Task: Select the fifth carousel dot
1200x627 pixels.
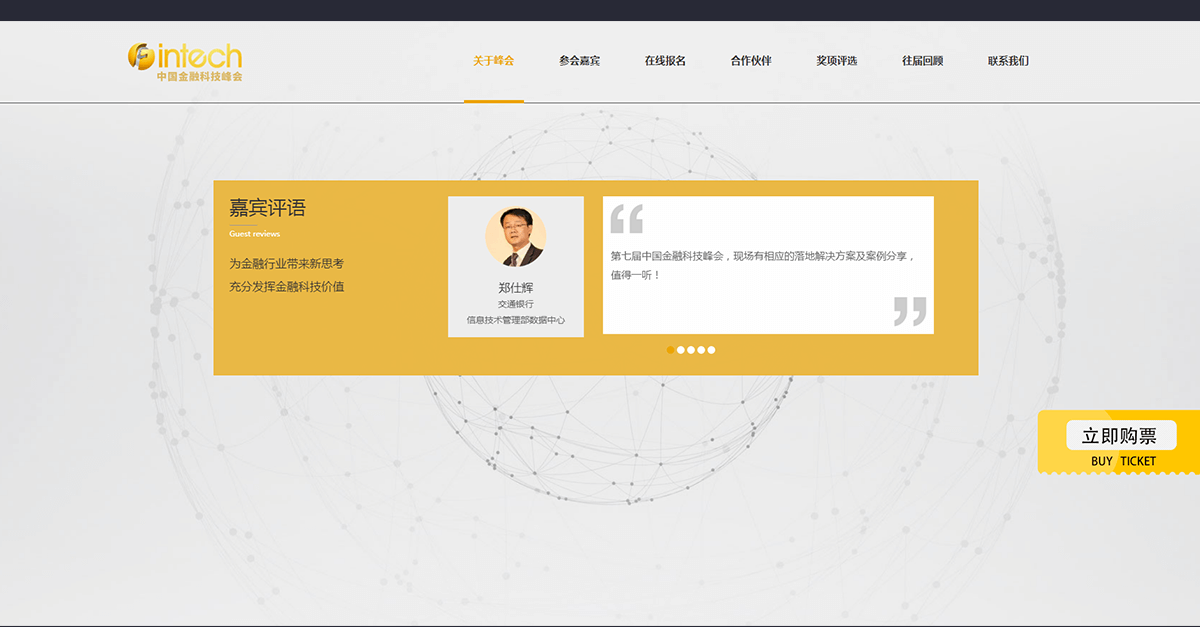Action: point(711,350)
